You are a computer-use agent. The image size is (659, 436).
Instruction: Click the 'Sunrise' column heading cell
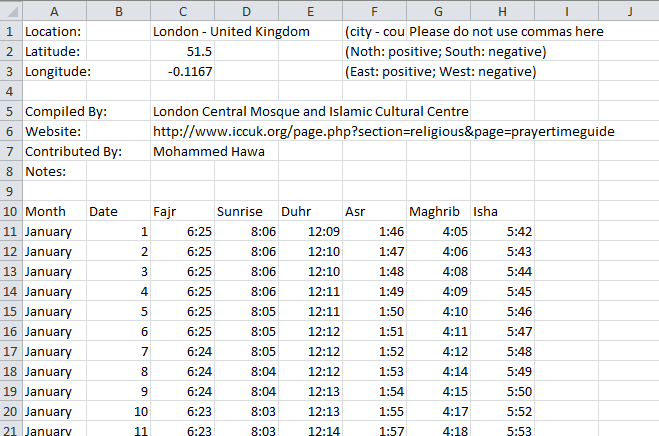point(247,211)
